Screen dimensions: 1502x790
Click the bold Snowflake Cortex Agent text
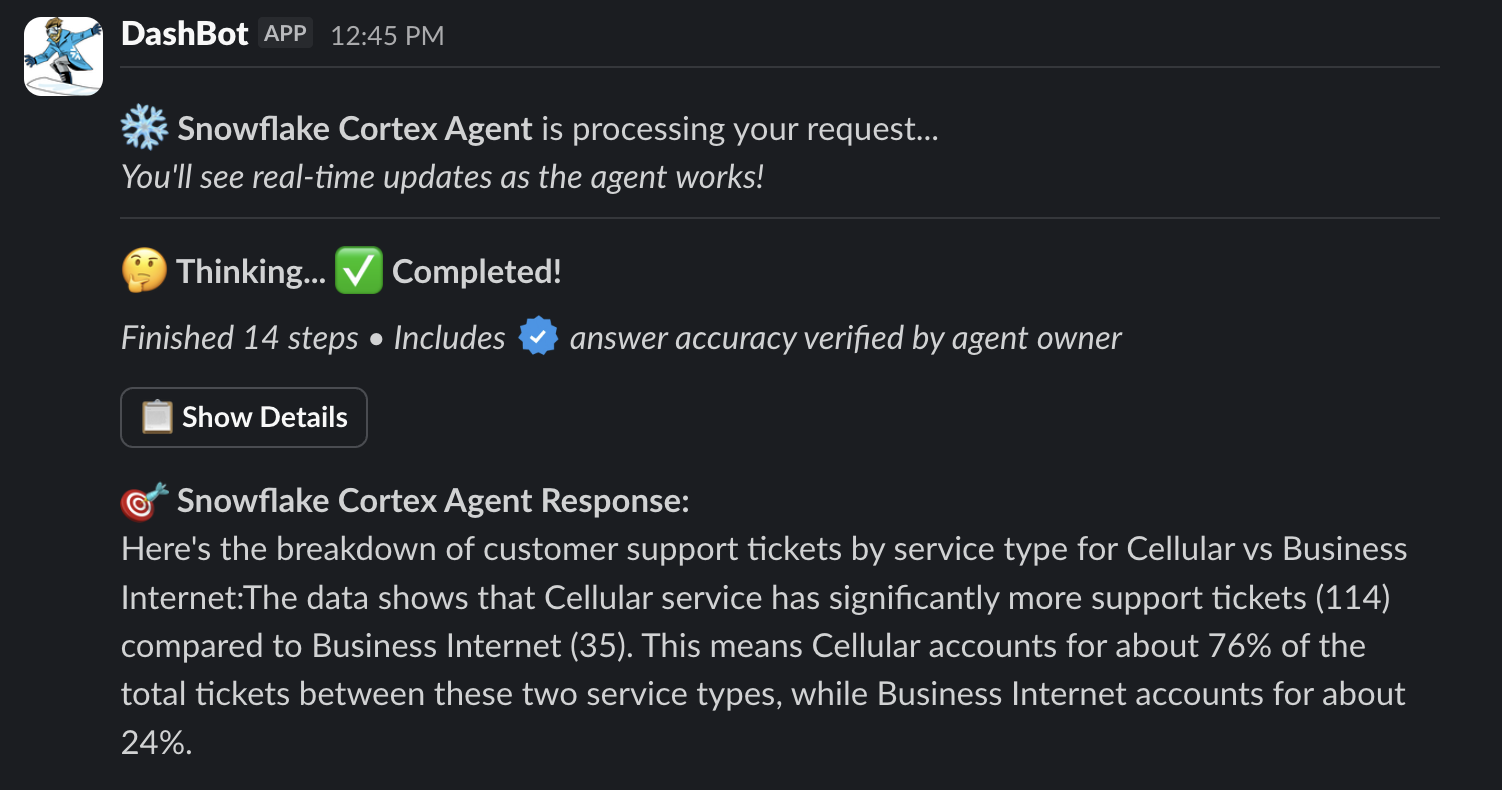coord(355,129)
